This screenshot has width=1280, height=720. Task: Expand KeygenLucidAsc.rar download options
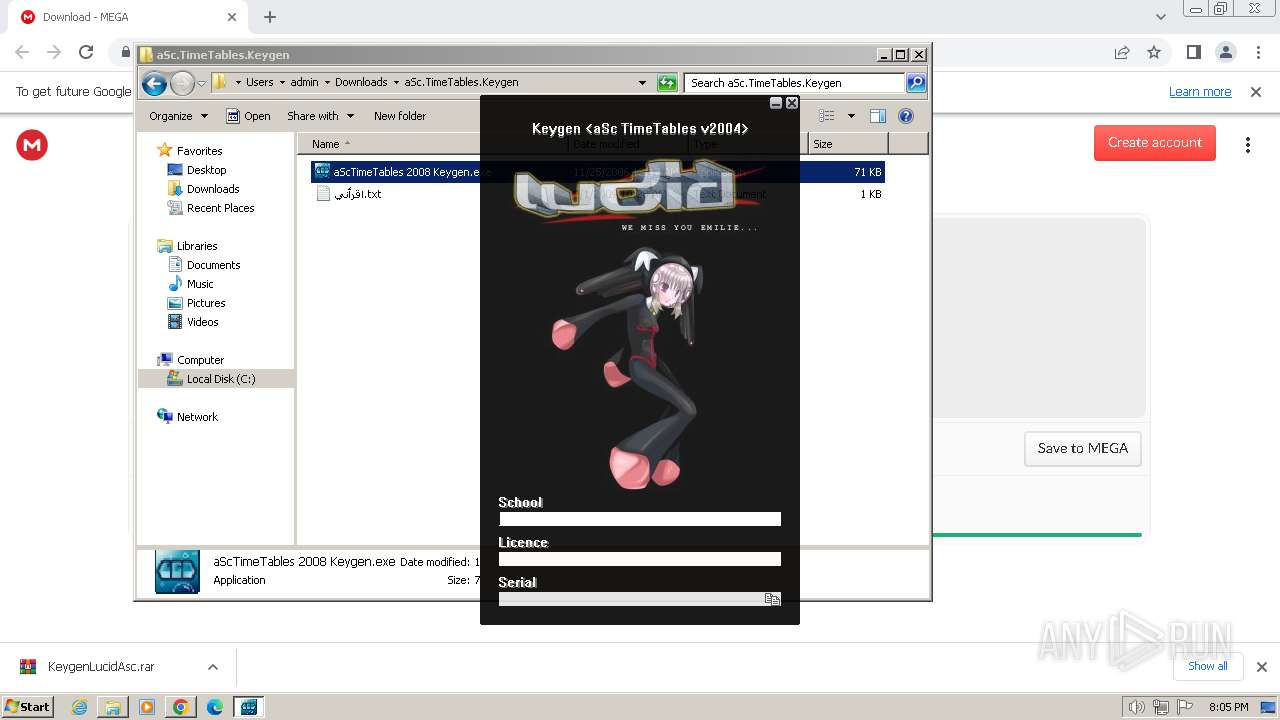[x=213, y=667]
